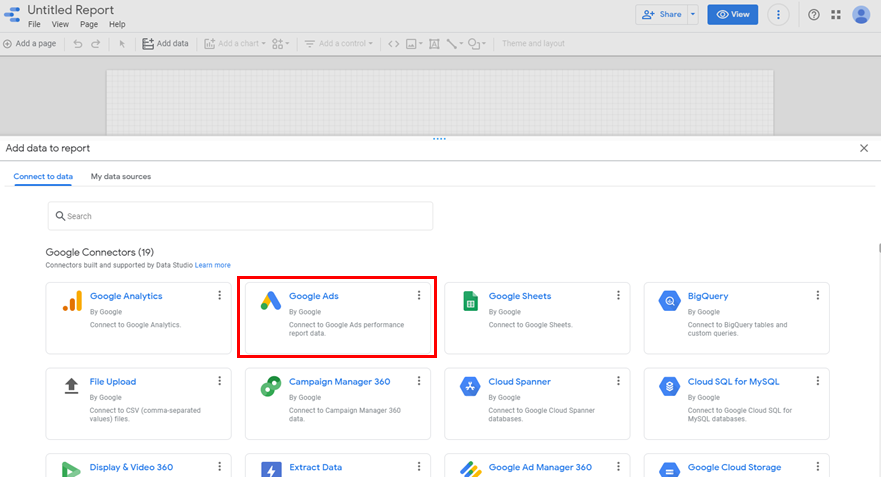Click the URL embed code icon

pyautogui.click(x=394, y=43)
